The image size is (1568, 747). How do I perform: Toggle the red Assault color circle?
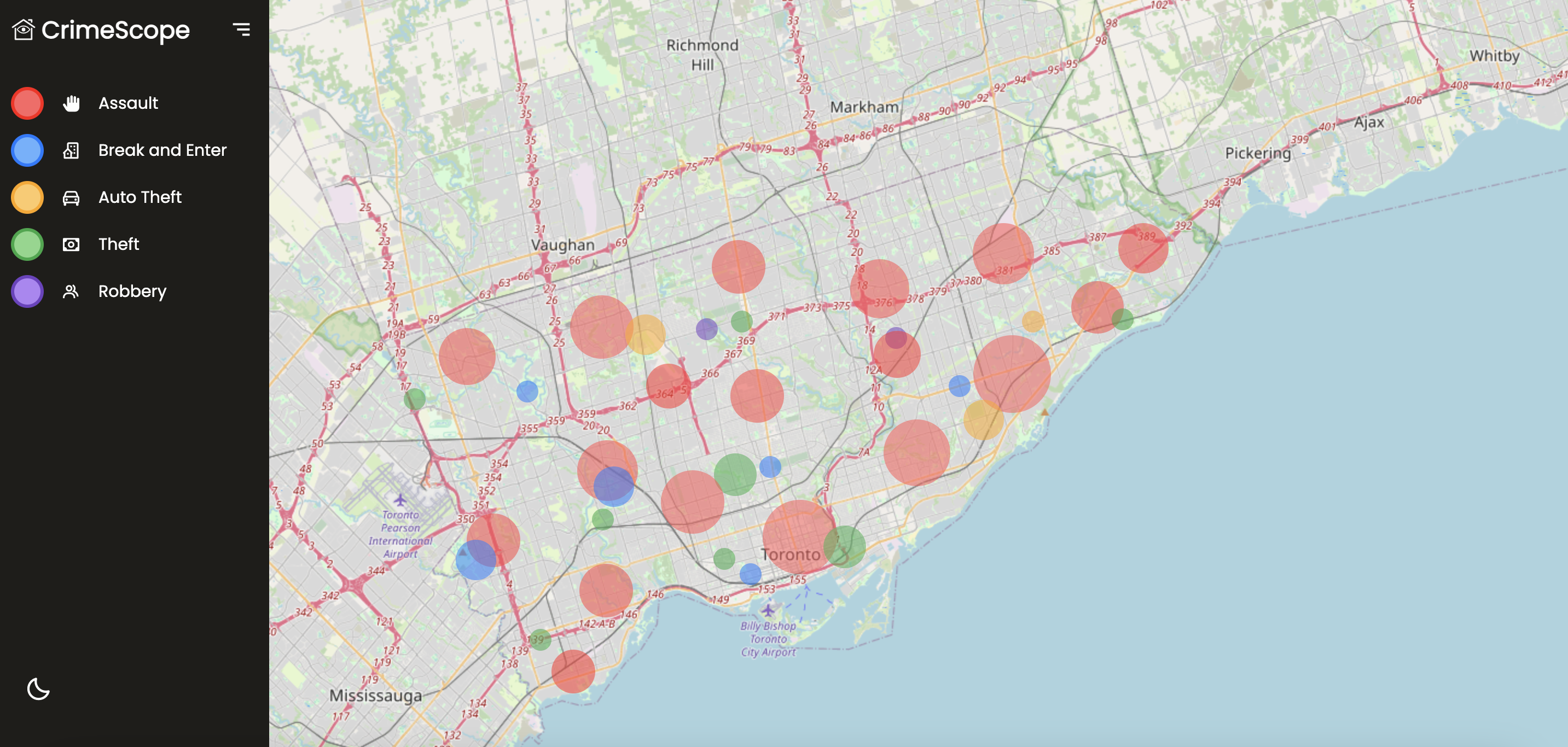pyautogui.click(x=27, y=103)
